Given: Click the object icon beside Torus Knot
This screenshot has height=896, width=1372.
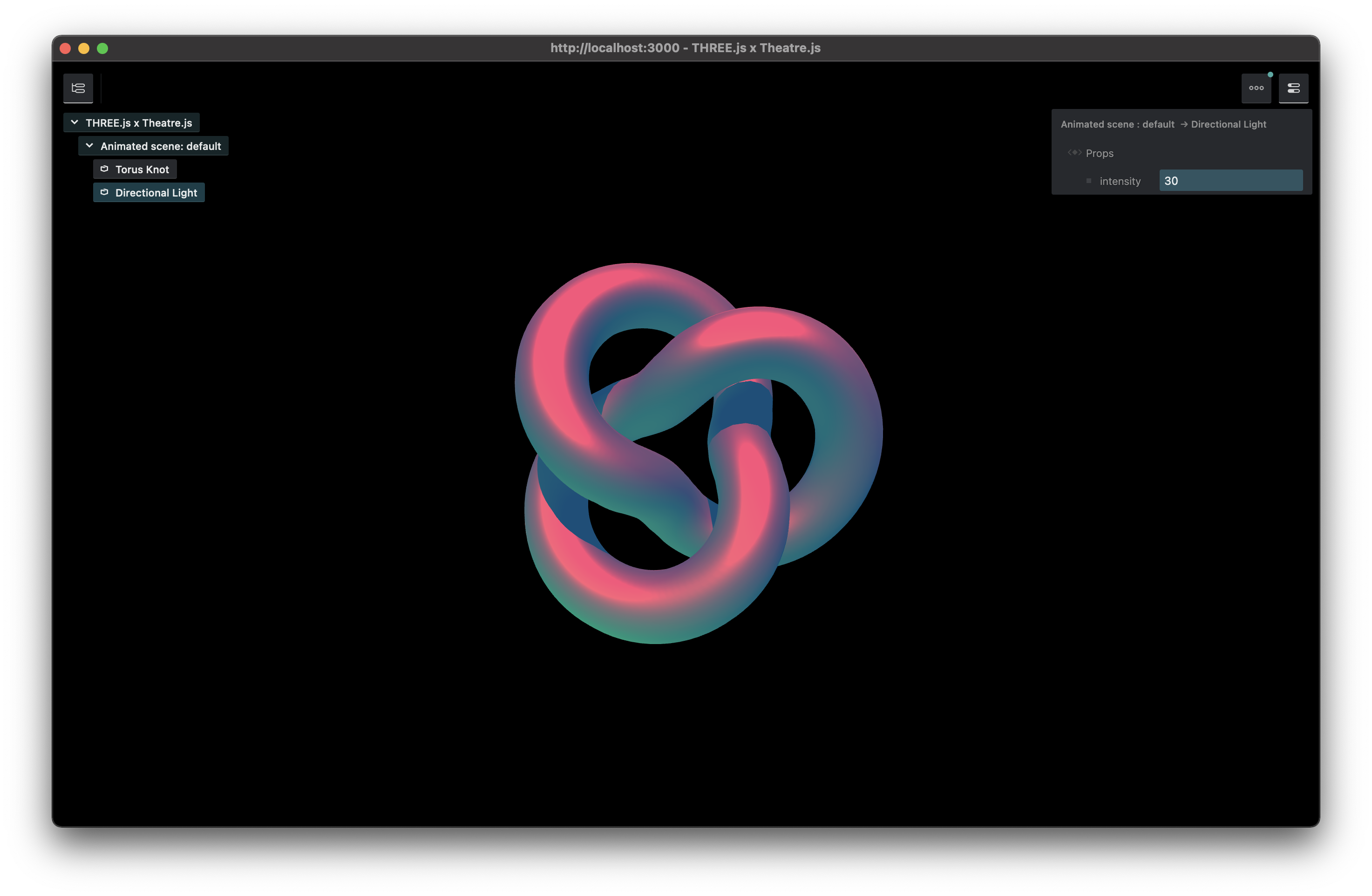Looking at the screenshot, I should coord(104,169).
